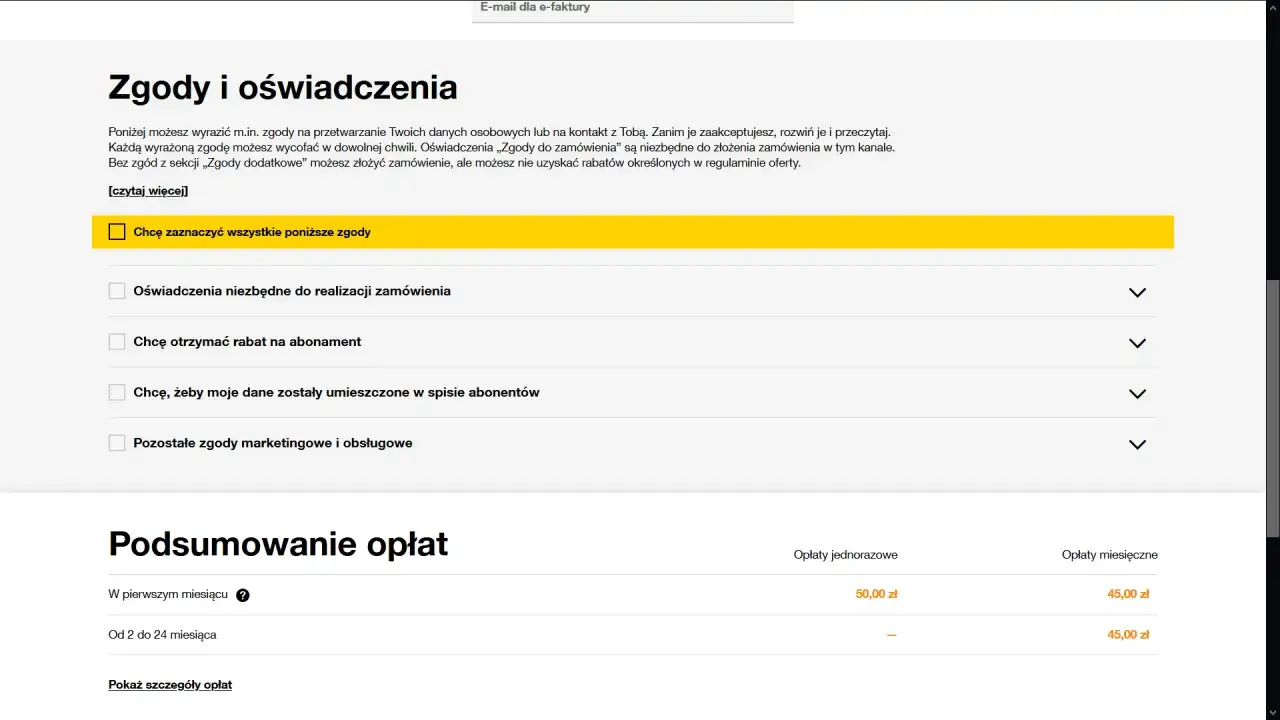Click the 'Od 2 do 24 miesiąca' label

(x=162, y=635)
